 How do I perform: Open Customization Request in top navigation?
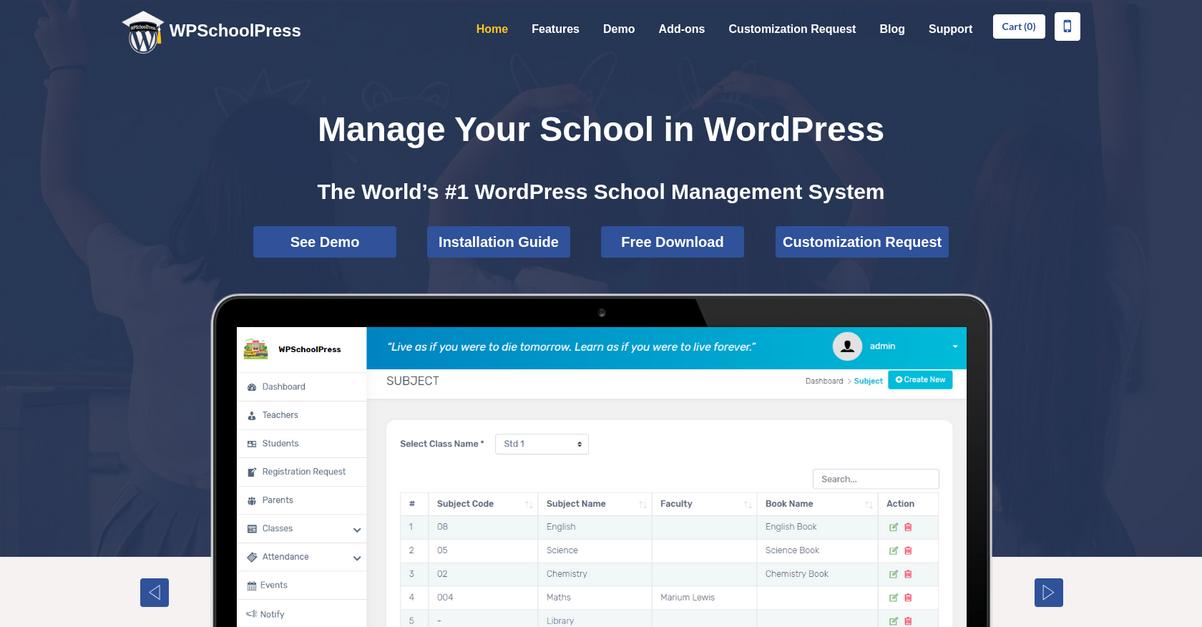(x=792, y=29)
